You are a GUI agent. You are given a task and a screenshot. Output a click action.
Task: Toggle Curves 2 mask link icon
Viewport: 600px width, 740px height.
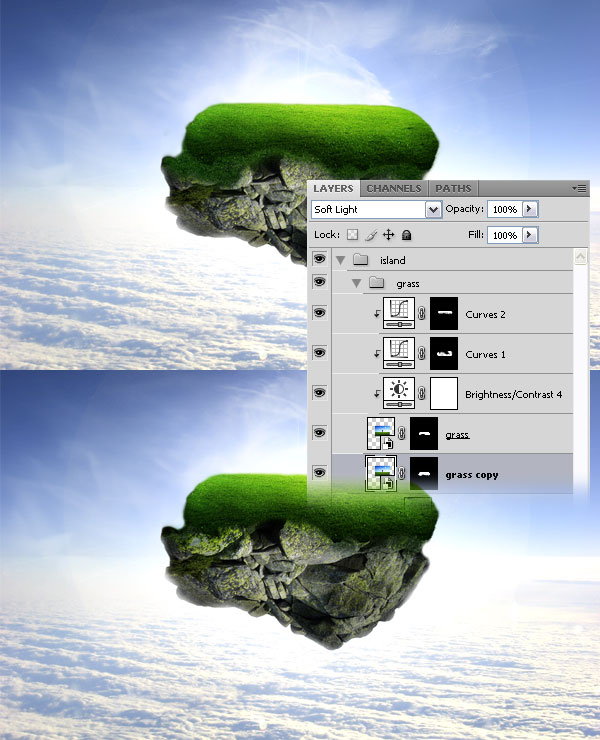coord(422,313)
